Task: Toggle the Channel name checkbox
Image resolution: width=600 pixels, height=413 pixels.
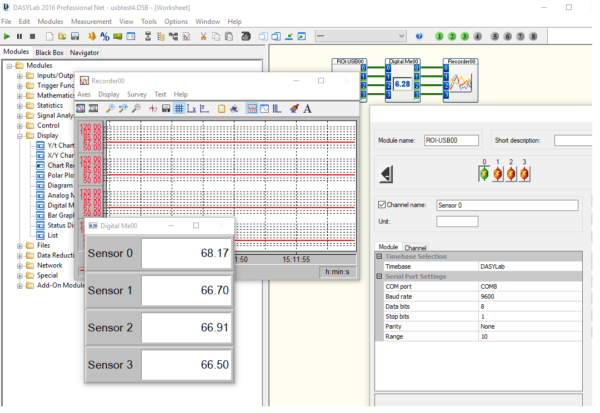Action: tap(382, 205)
